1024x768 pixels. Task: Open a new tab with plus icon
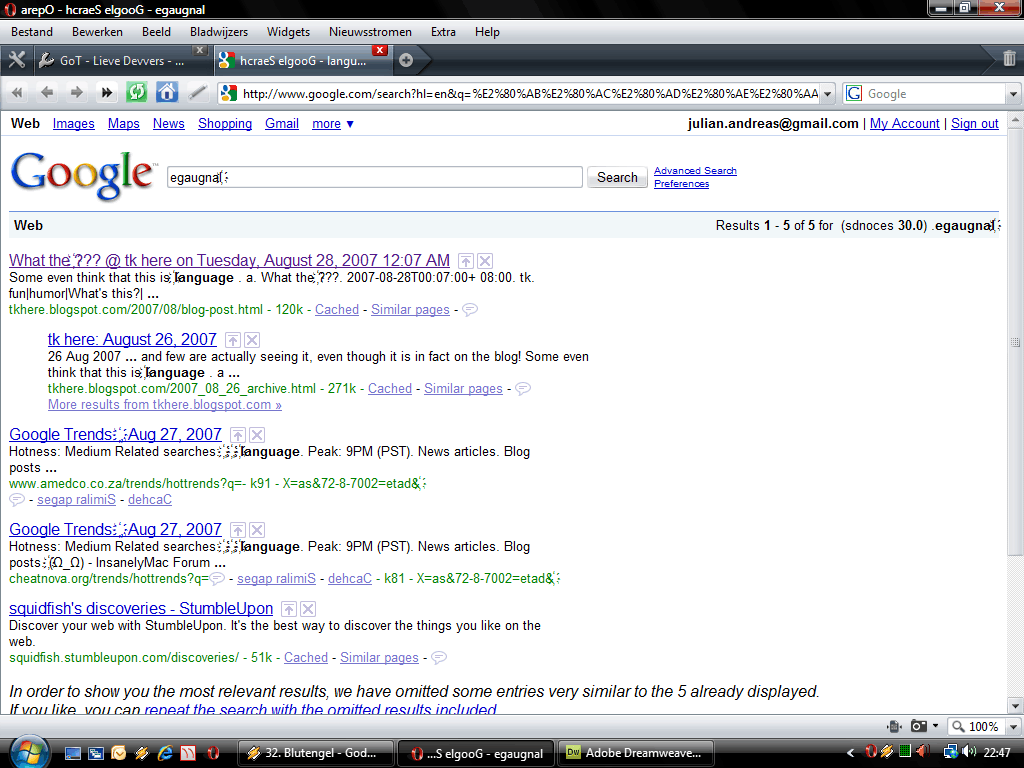(x=406, y=60)
